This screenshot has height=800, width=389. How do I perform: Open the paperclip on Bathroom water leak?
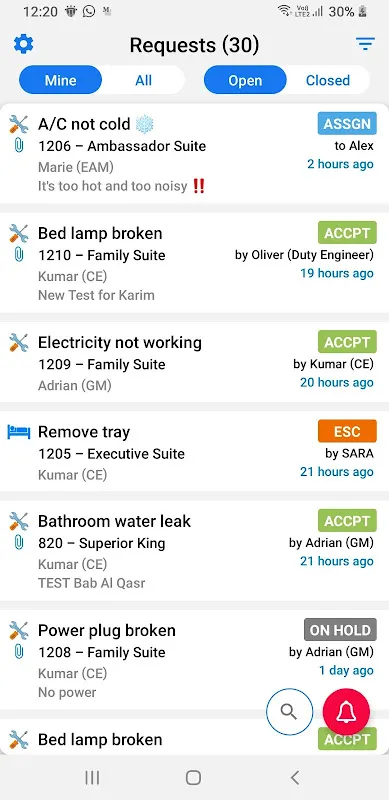18,543
